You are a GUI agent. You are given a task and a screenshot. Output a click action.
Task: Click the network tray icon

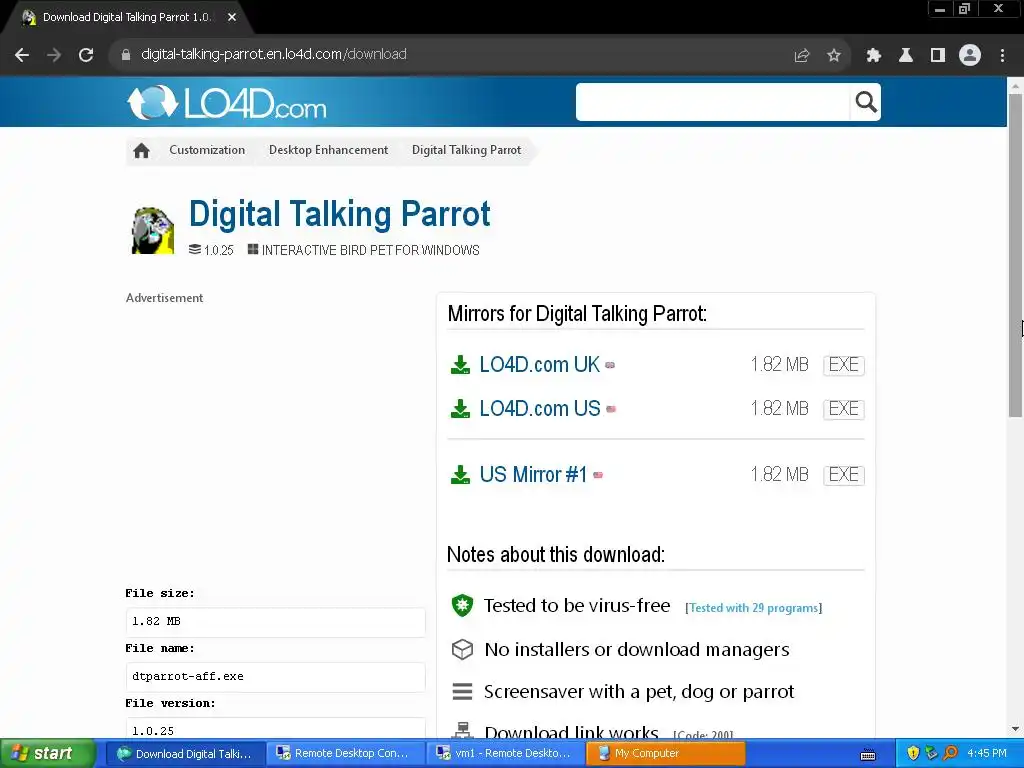(931, 753)
